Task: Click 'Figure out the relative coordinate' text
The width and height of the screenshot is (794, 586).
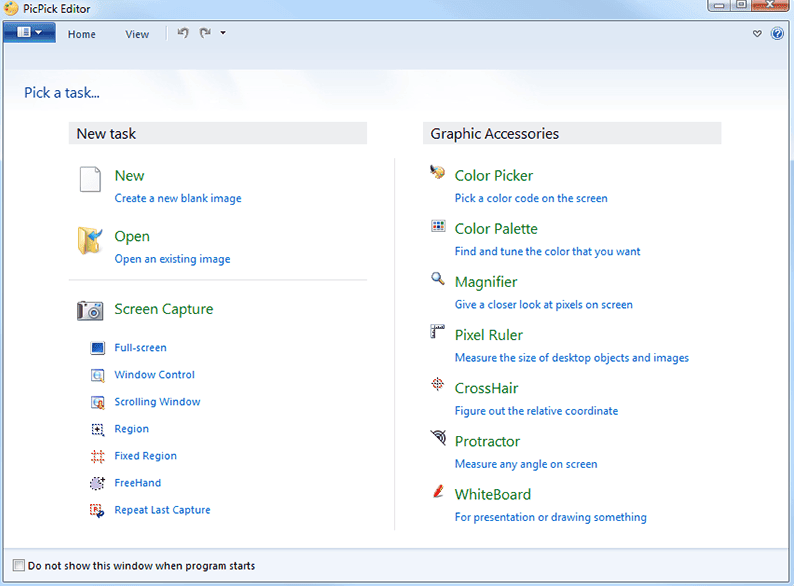Action: [x=536, y=411]
